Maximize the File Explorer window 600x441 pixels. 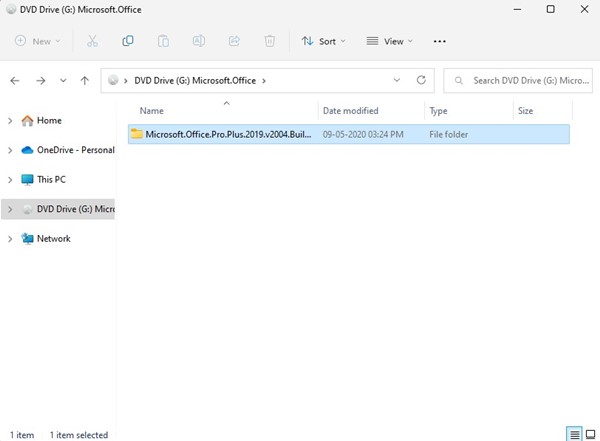point(551,9)
